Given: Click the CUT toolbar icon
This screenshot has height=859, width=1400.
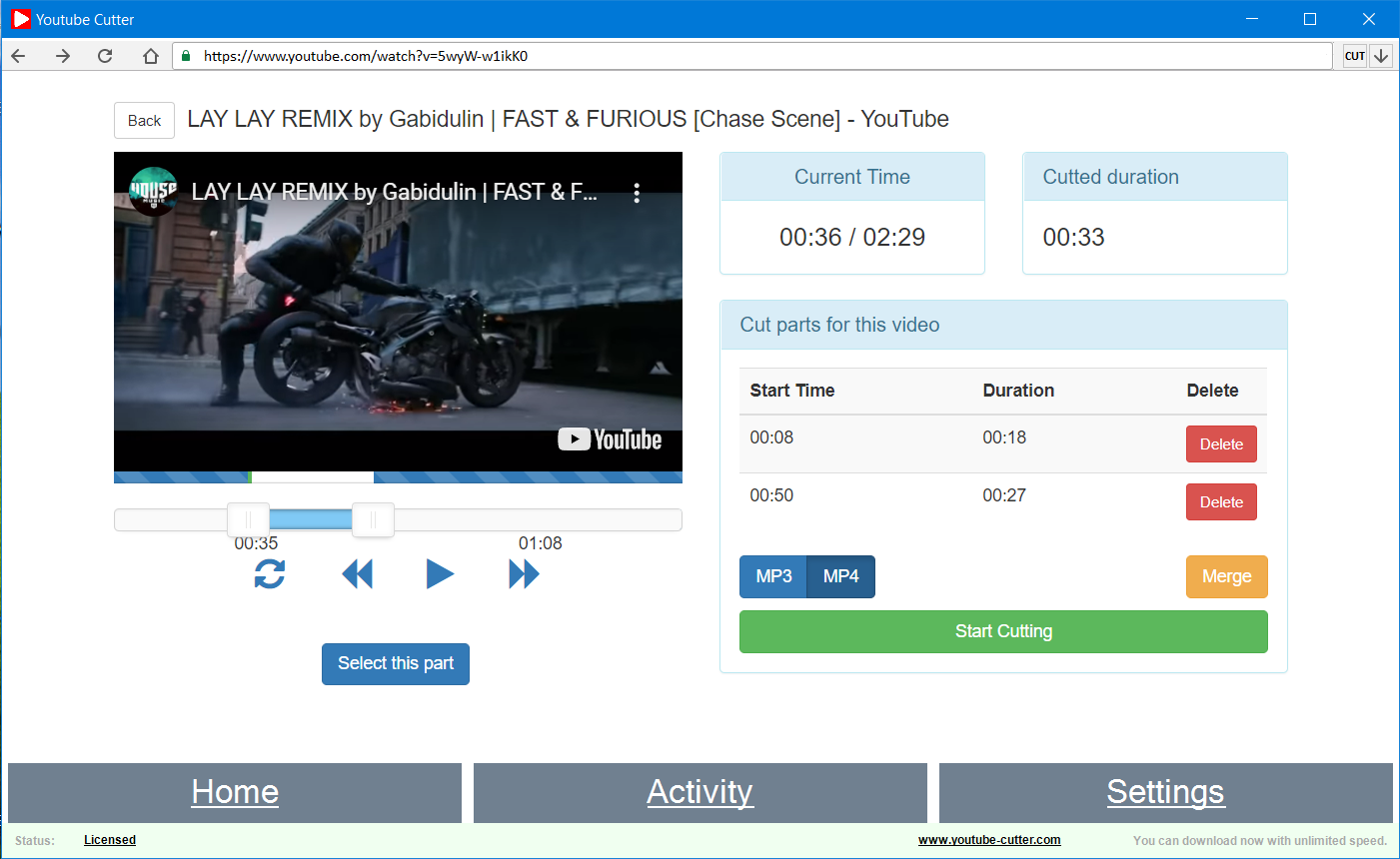Looking at the screenshot, I should tap(1355, 56).
